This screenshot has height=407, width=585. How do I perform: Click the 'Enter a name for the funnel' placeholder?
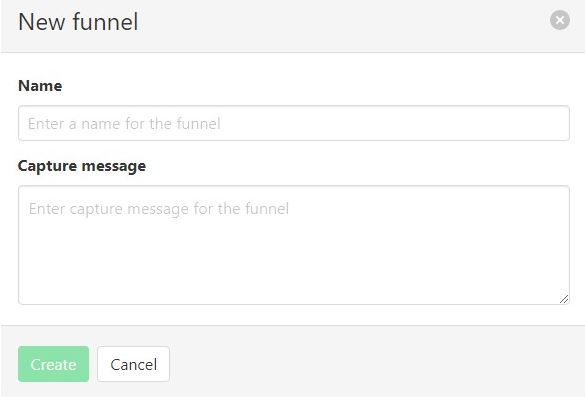124,123
